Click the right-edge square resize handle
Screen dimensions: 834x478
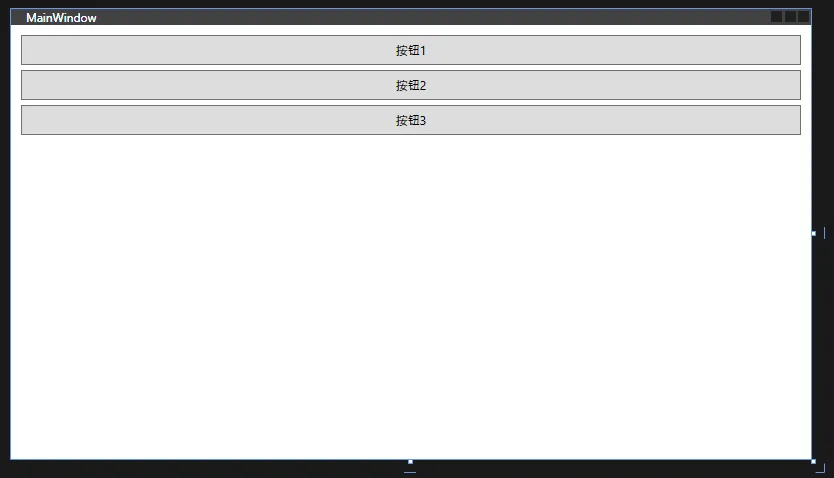pos(814,233)
